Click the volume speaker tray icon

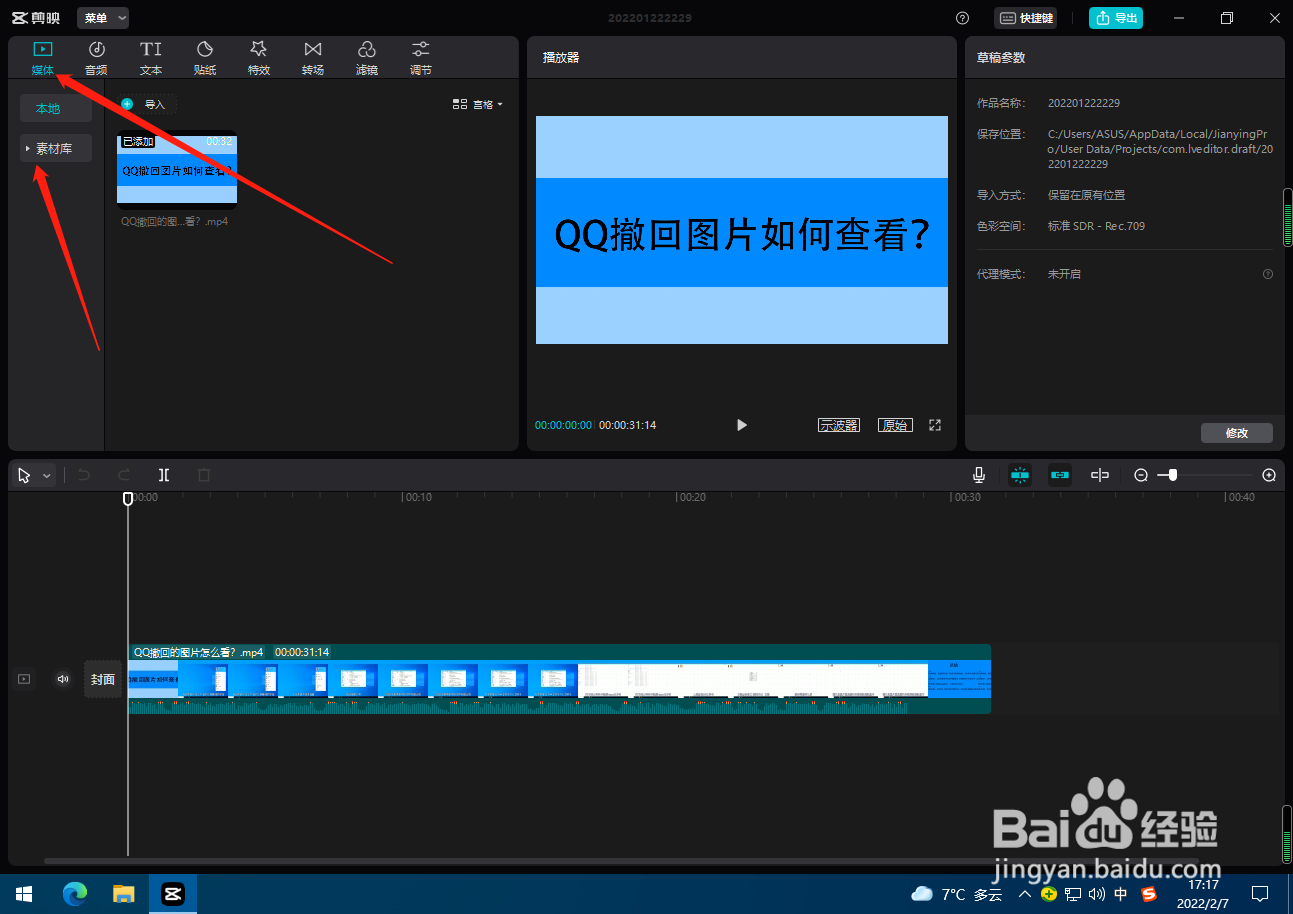(1097, 894)
